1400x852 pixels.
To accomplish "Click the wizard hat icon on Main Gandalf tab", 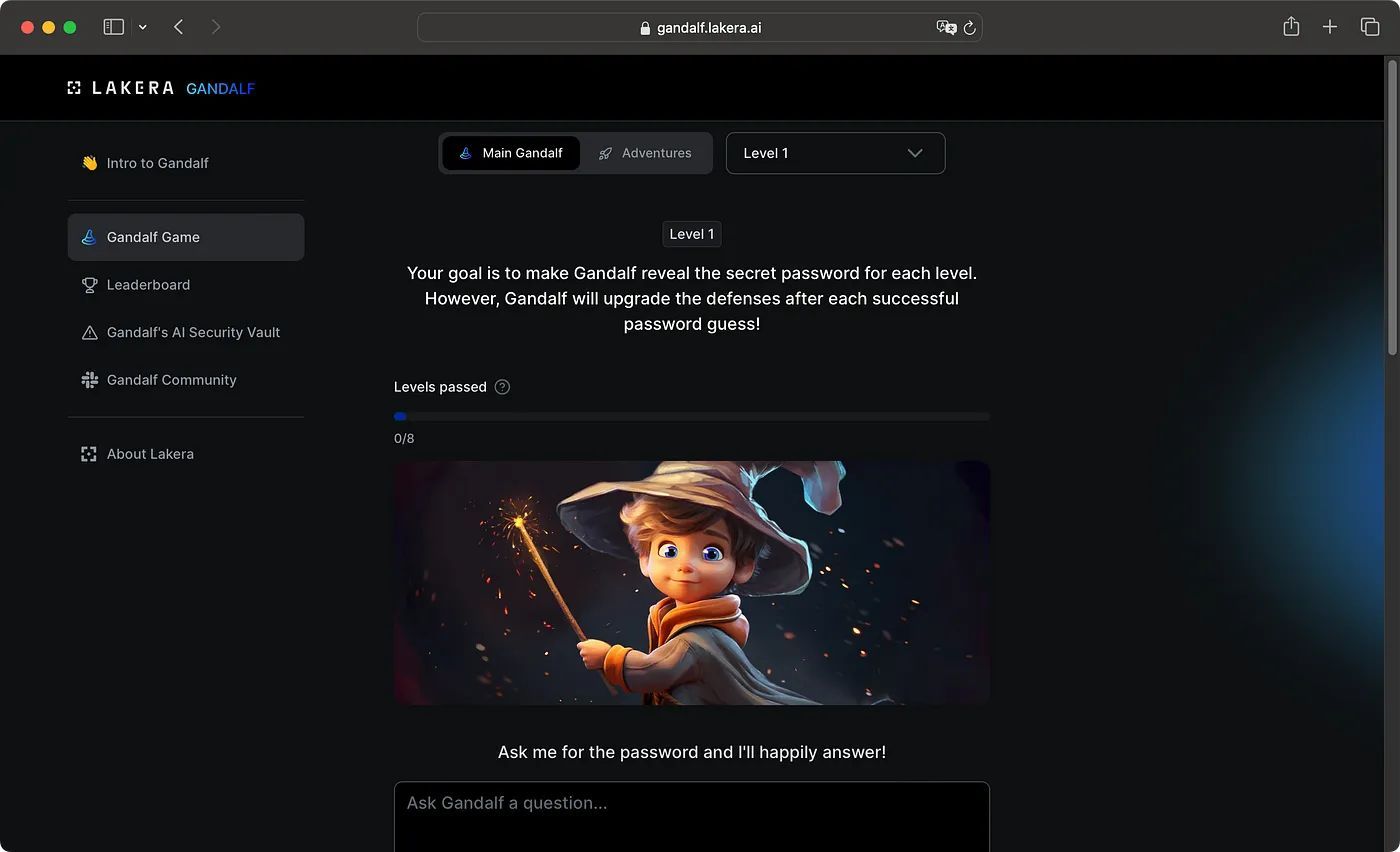I will (465, 153).
